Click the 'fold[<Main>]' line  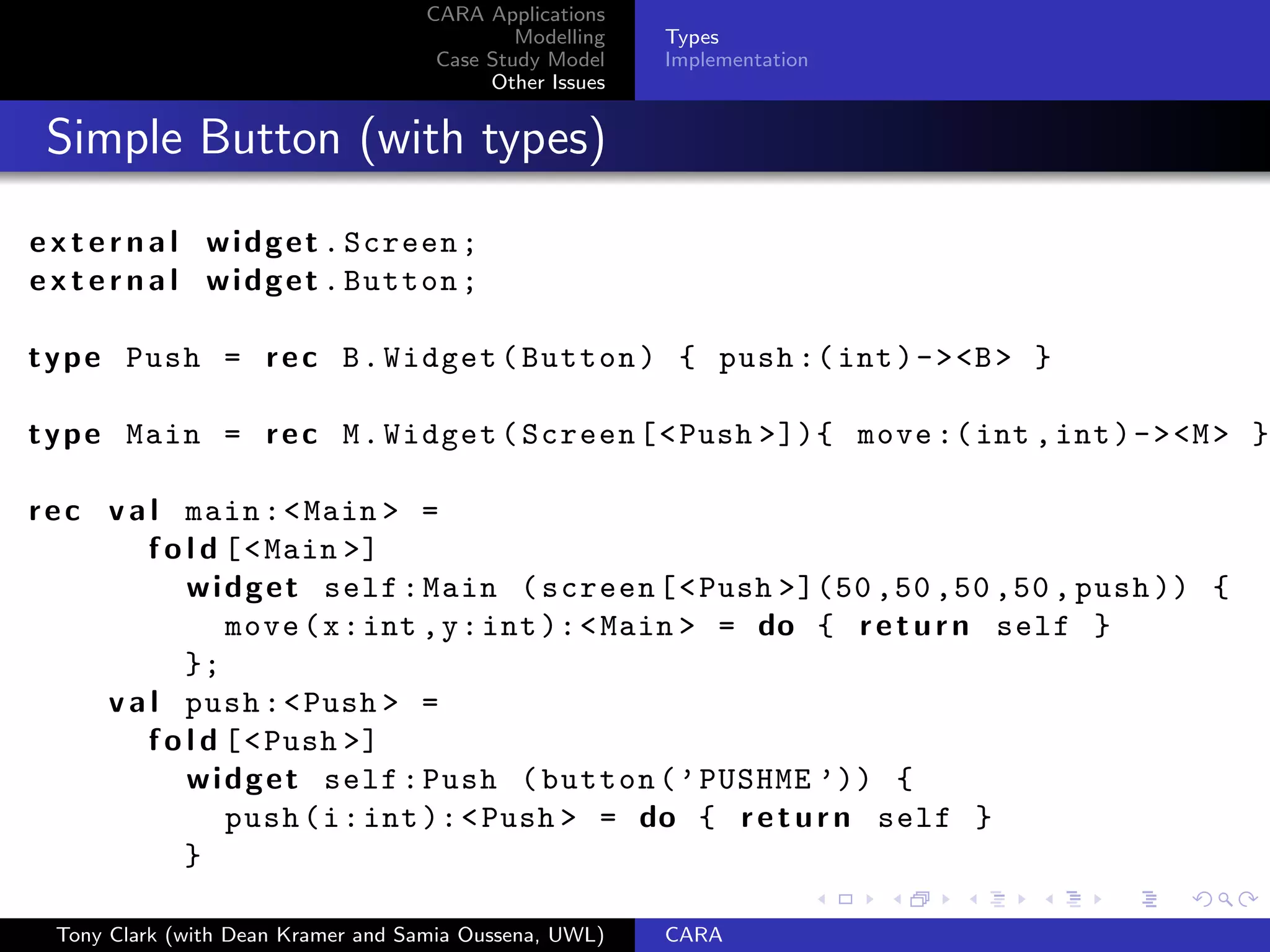(x=261, y=550)
